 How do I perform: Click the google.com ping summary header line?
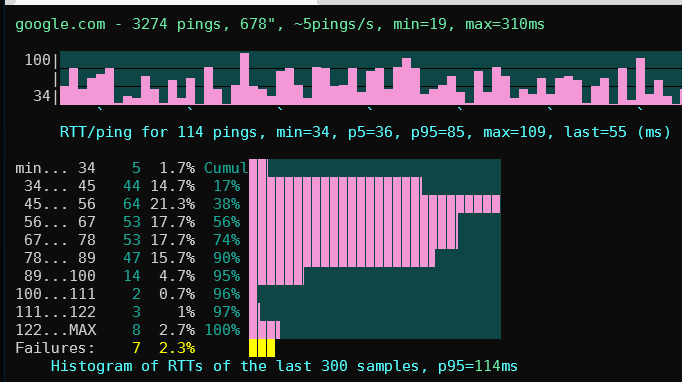[280, 24]
